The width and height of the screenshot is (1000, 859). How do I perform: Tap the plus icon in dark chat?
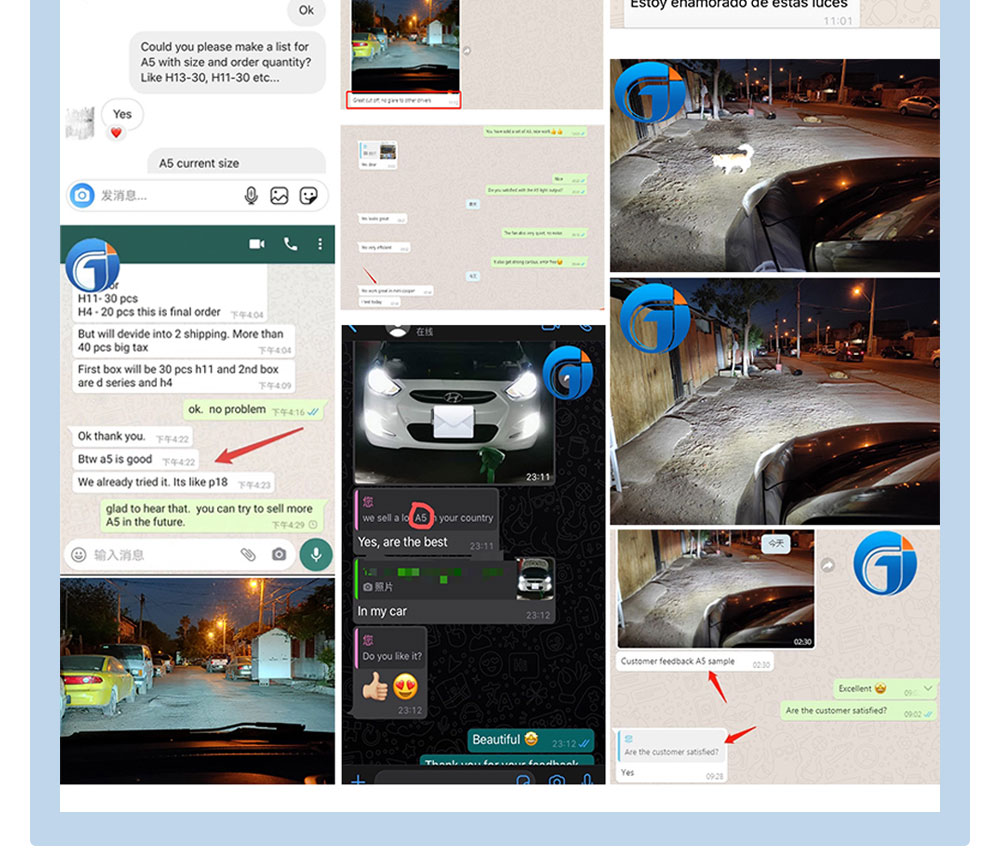(358, 779)
